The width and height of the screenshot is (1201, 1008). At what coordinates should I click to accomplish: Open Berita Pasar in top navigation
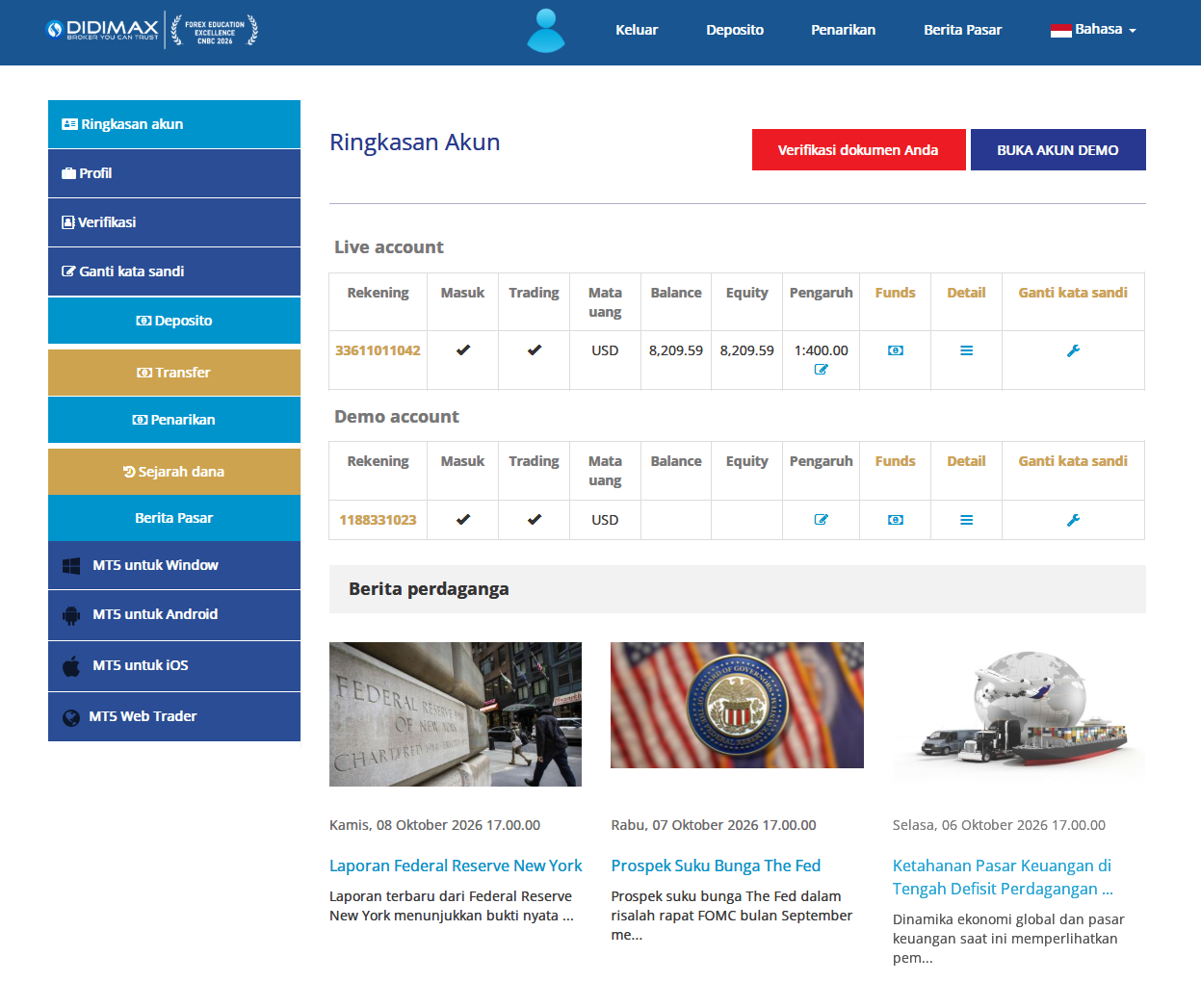tap(963, 30)
